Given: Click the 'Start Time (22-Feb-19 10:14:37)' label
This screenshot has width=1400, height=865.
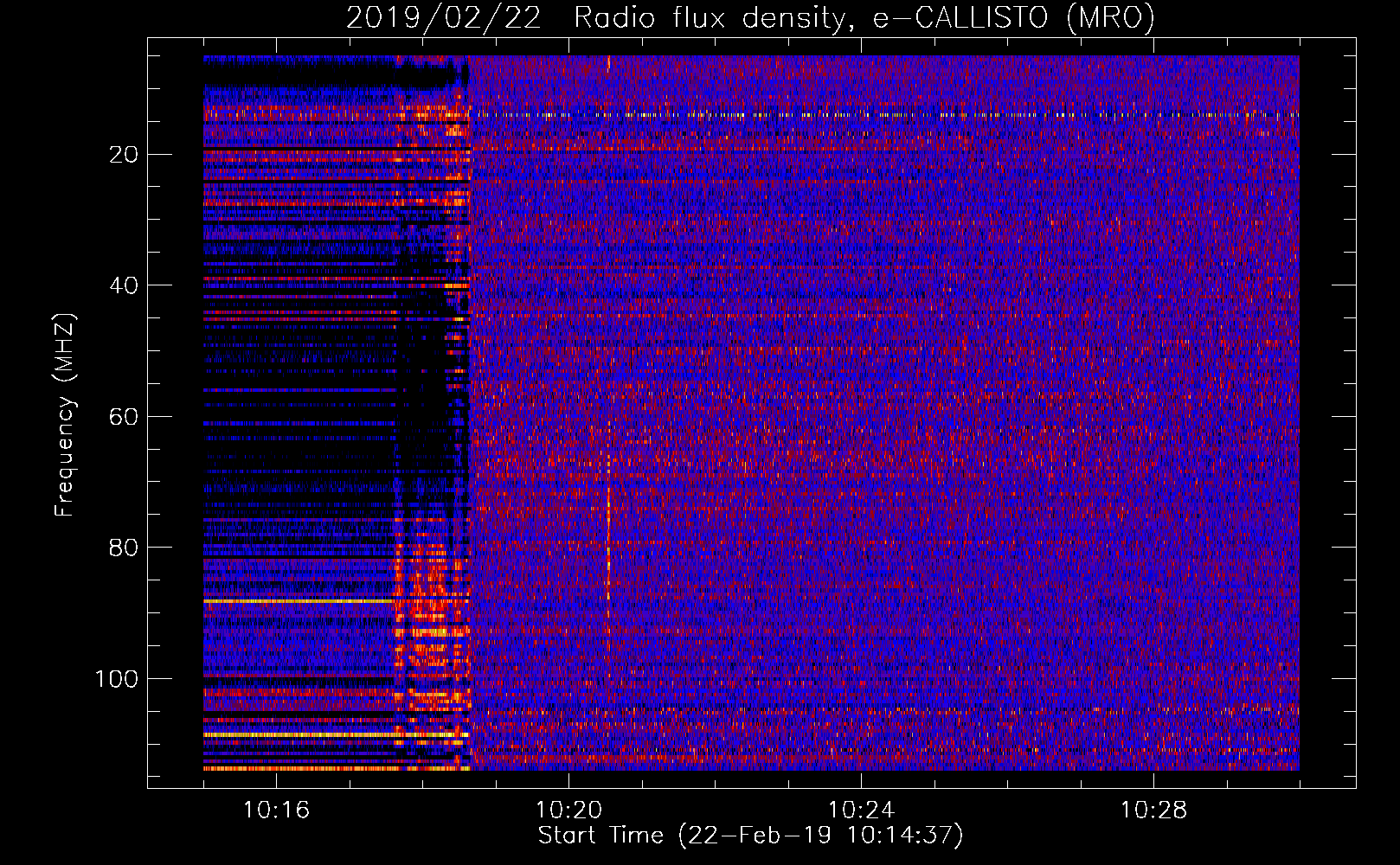Looking at the screenshot, I should [x=750, y=836].
